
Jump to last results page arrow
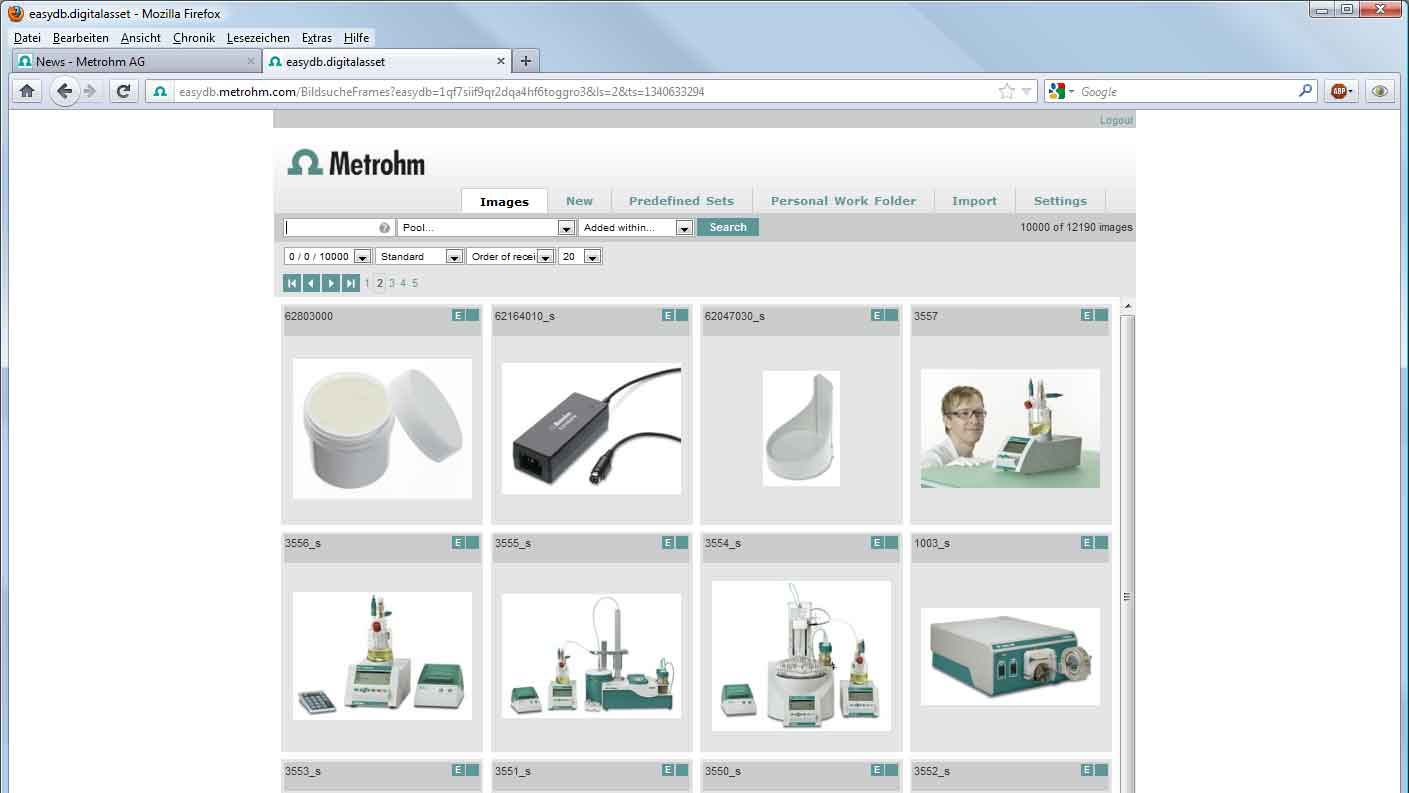[351, 283]
